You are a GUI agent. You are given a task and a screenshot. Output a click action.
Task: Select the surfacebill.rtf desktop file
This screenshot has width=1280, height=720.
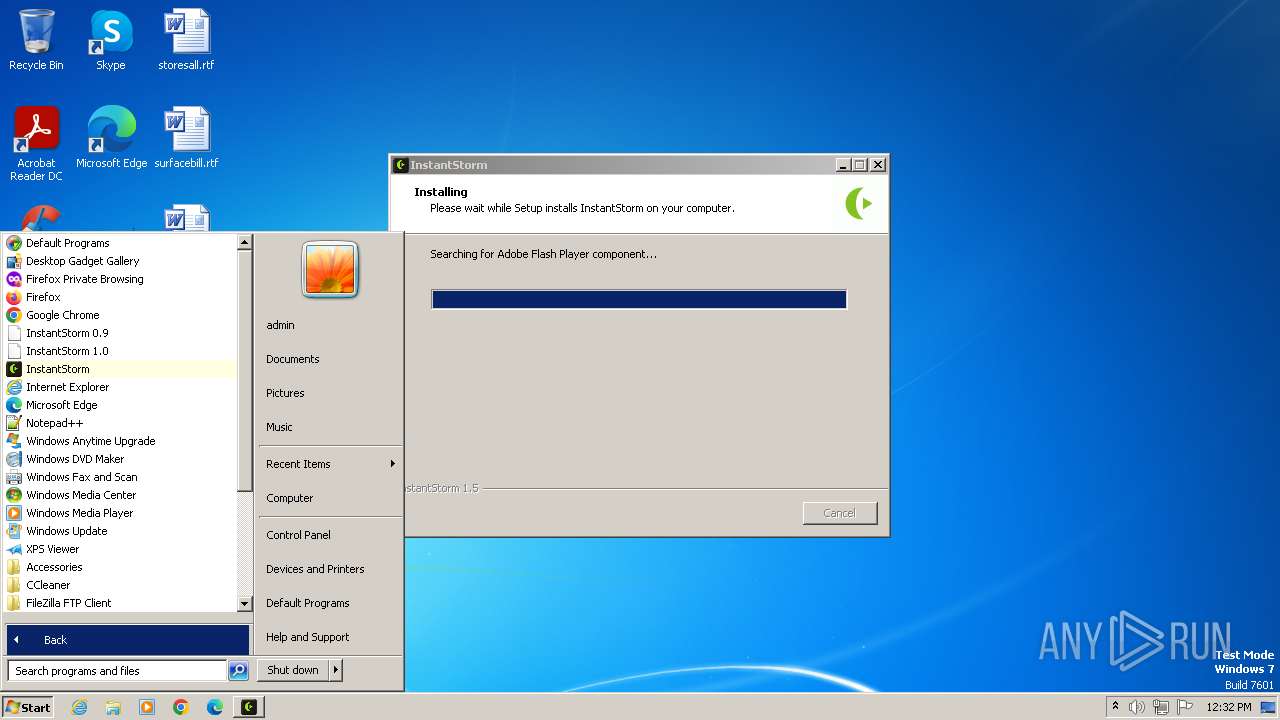(186, 137)
